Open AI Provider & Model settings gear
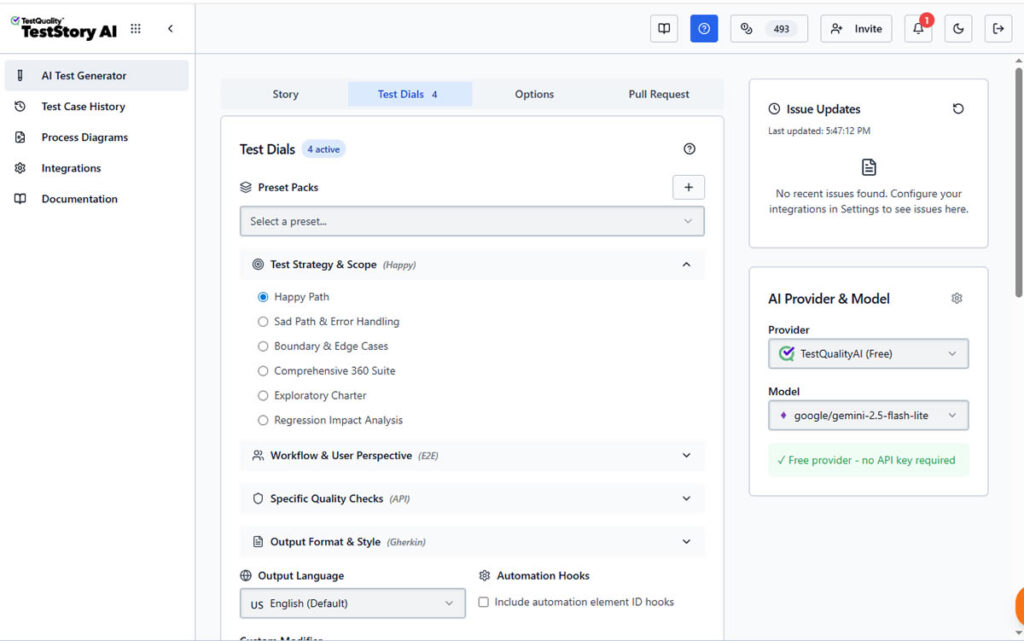The width and height of the screenshot is (1024, 641). click(x=957, y=298)
